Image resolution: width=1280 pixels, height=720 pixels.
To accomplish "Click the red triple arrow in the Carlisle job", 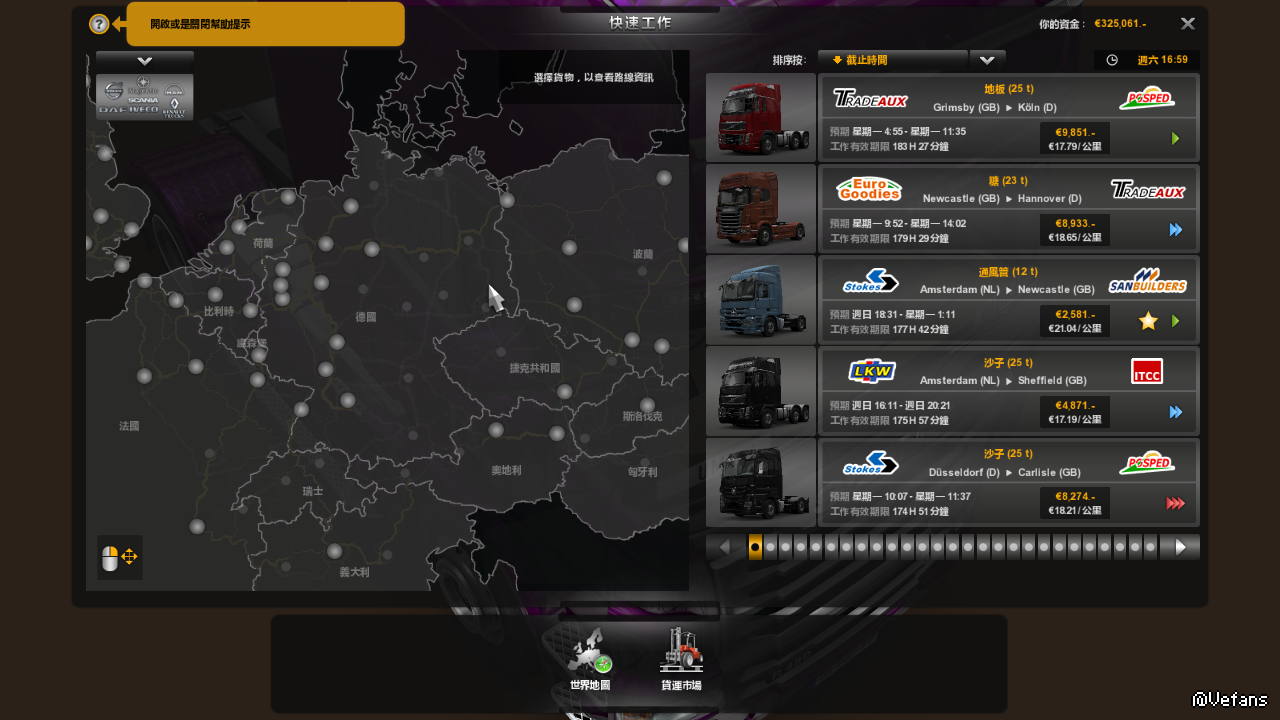I will [1175, 503].
